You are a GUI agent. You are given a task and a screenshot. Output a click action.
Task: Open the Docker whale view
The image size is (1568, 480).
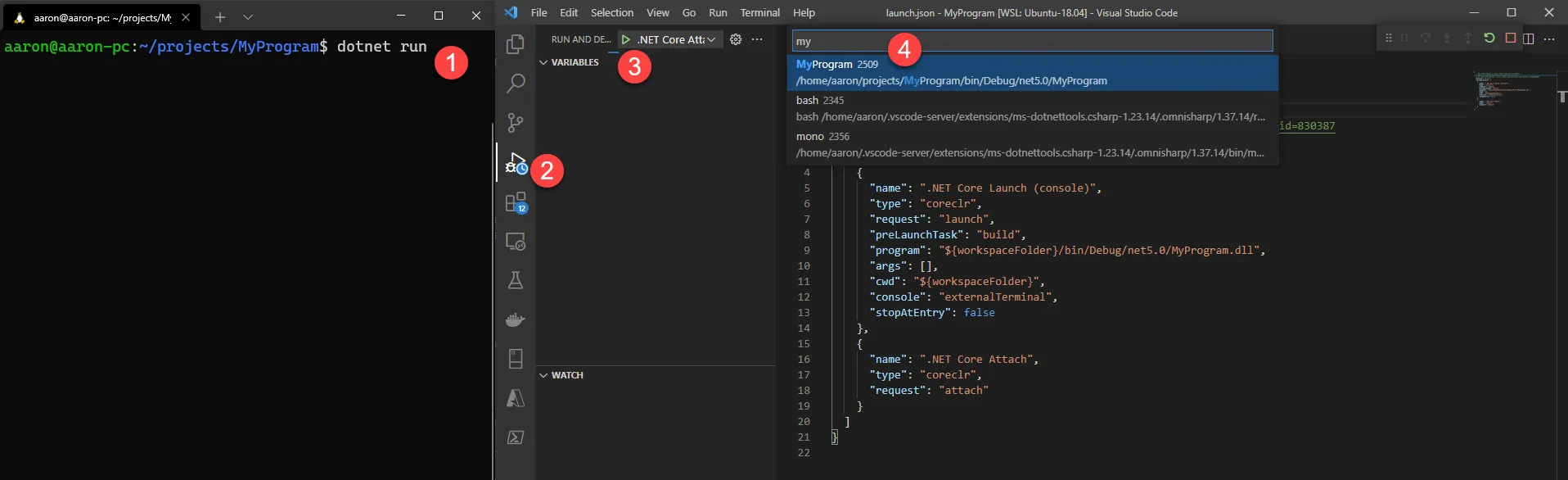pyautogui.click(x=515, y=319)
